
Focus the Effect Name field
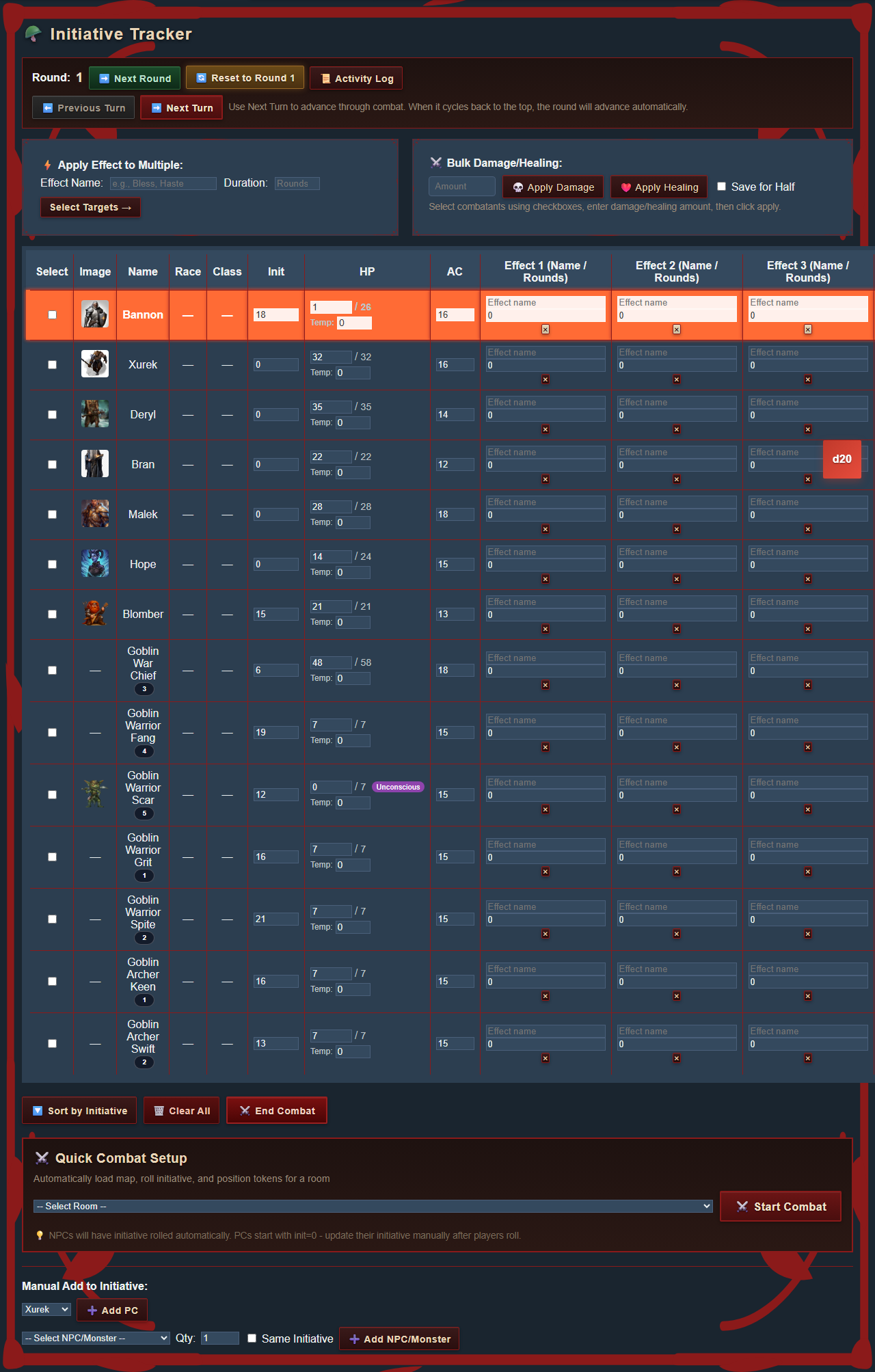point(163,183)
